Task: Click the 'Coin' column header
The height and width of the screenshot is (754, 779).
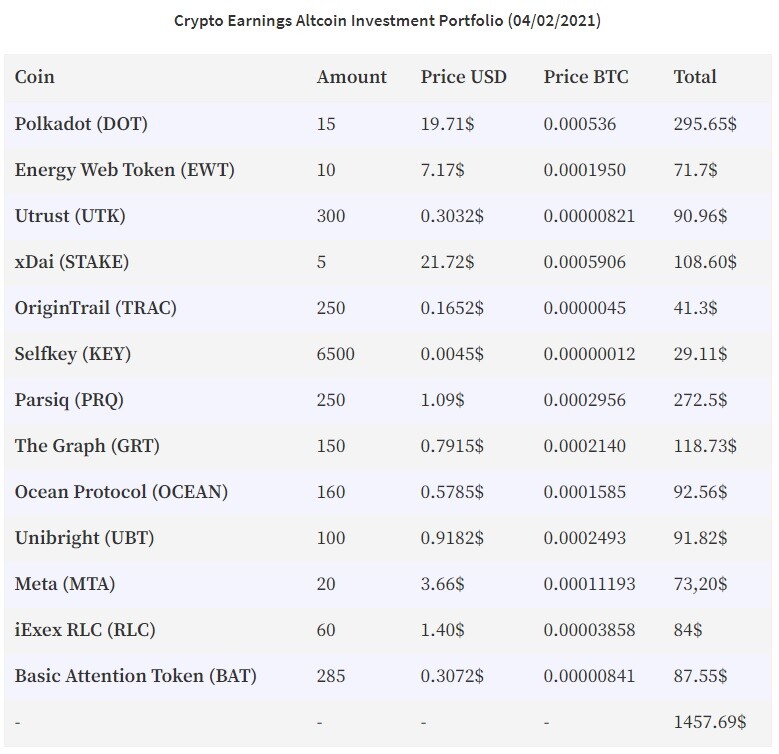Action: click(35, 76)
